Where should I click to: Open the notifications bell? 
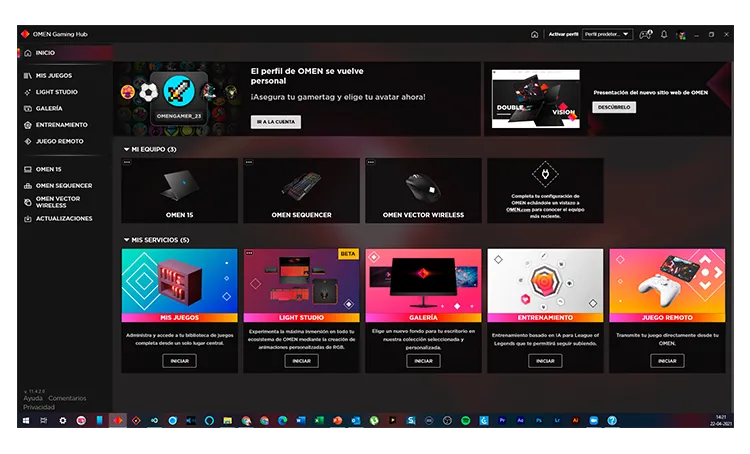pos(664,34)
